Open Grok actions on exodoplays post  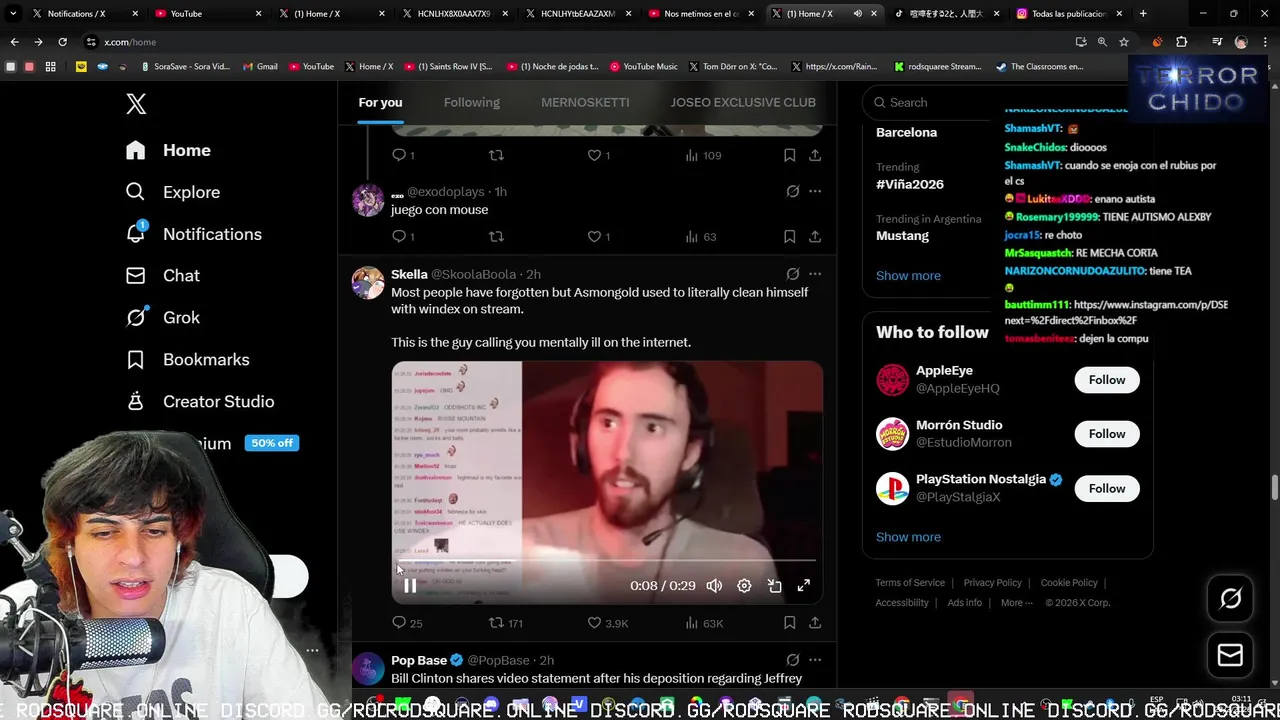792,191
